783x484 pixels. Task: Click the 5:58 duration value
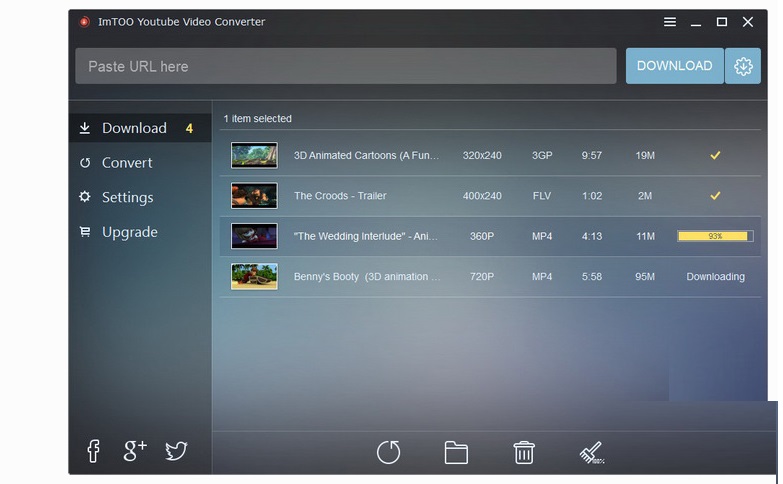[x=592, y=277]
